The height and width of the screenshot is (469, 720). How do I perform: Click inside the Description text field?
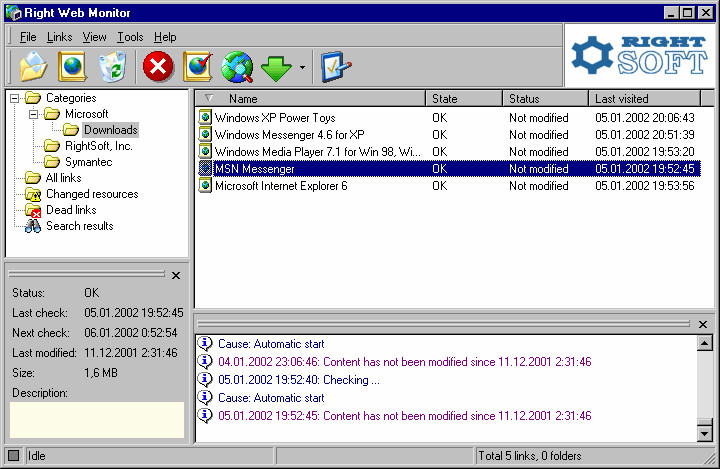[x=97, y=420]
